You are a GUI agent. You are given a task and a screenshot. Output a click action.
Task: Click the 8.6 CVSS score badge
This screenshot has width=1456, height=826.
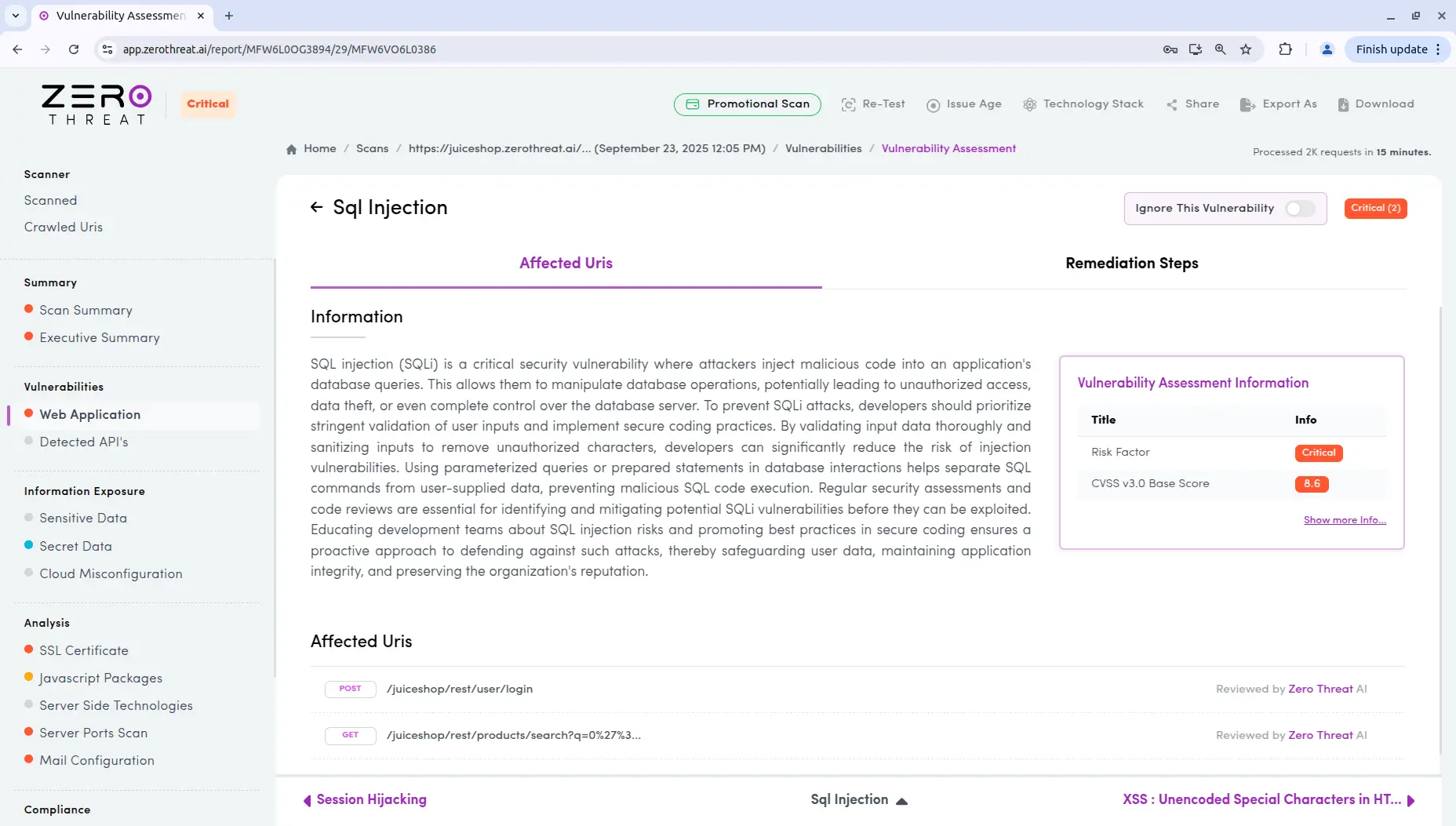click(1312, 484)
